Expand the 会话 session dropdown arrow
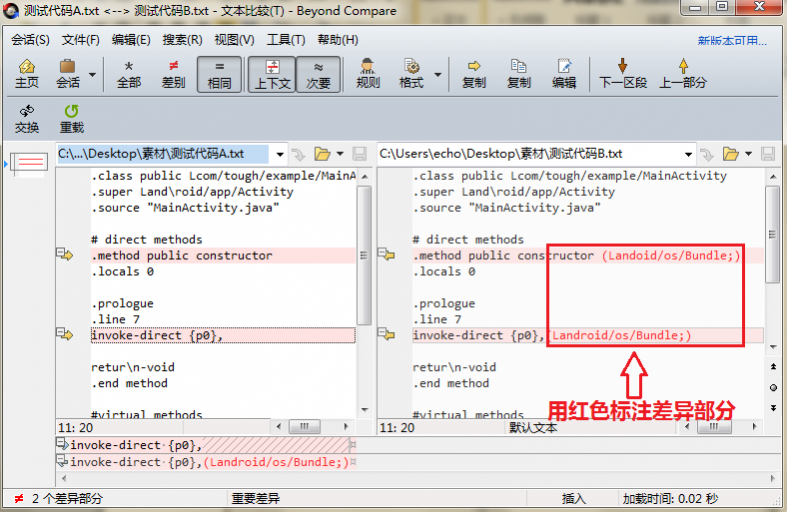787x512 pixels. click(x=93, y=74)
